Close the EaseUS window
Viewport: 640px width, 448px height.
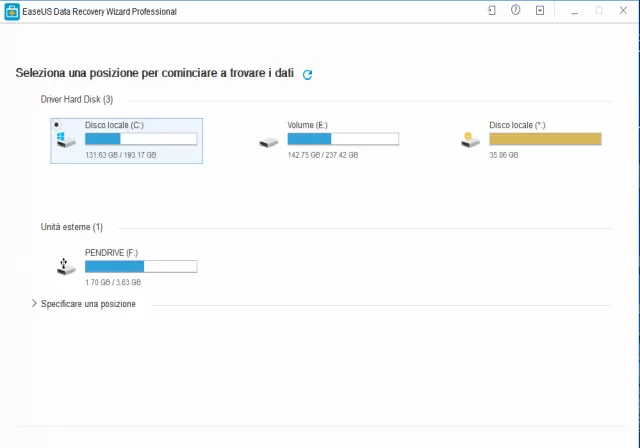[x=623, y=11]
